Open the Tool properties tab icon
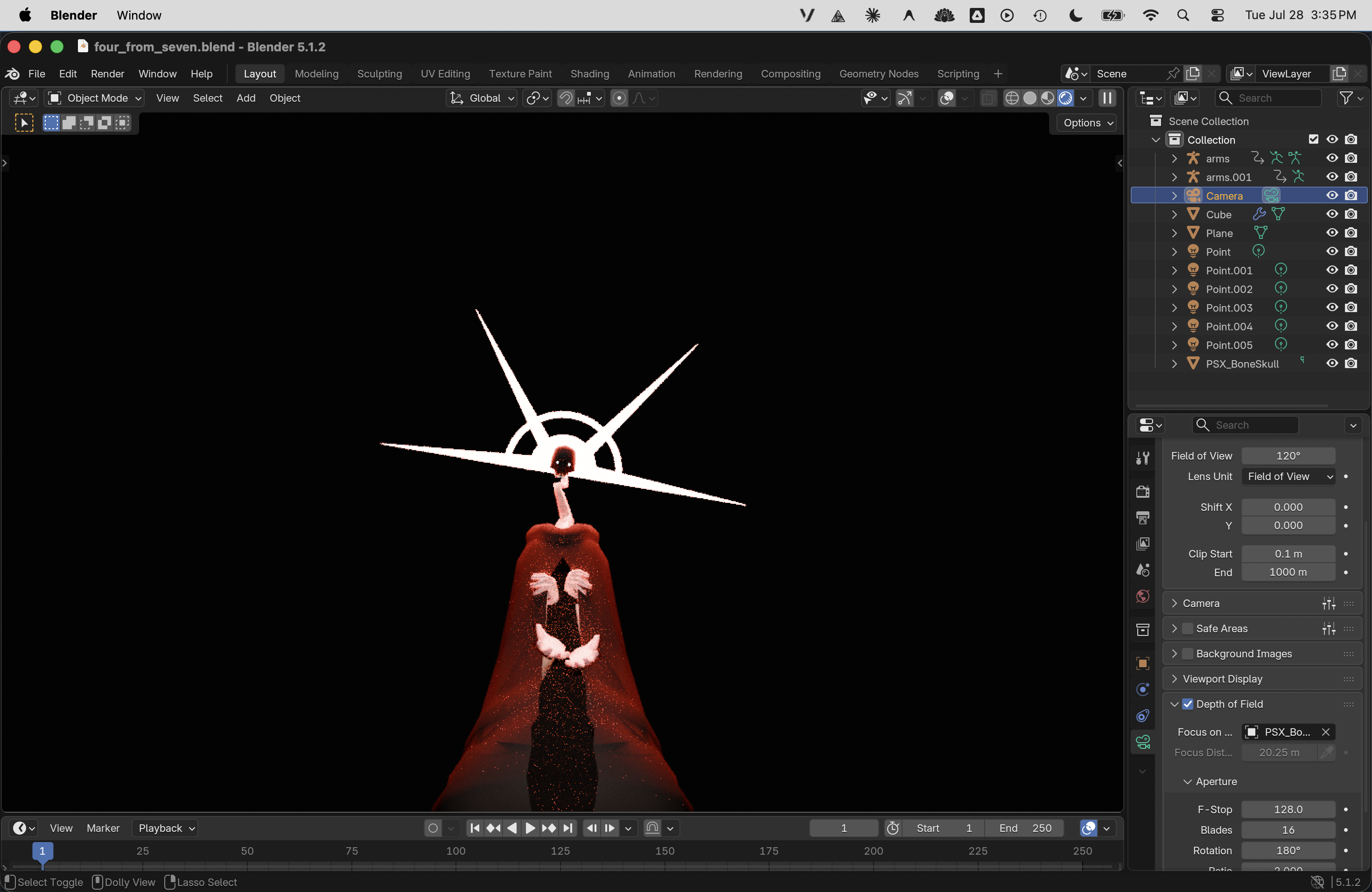The height and width of the screenshot is (892, 1372). 1142,458
